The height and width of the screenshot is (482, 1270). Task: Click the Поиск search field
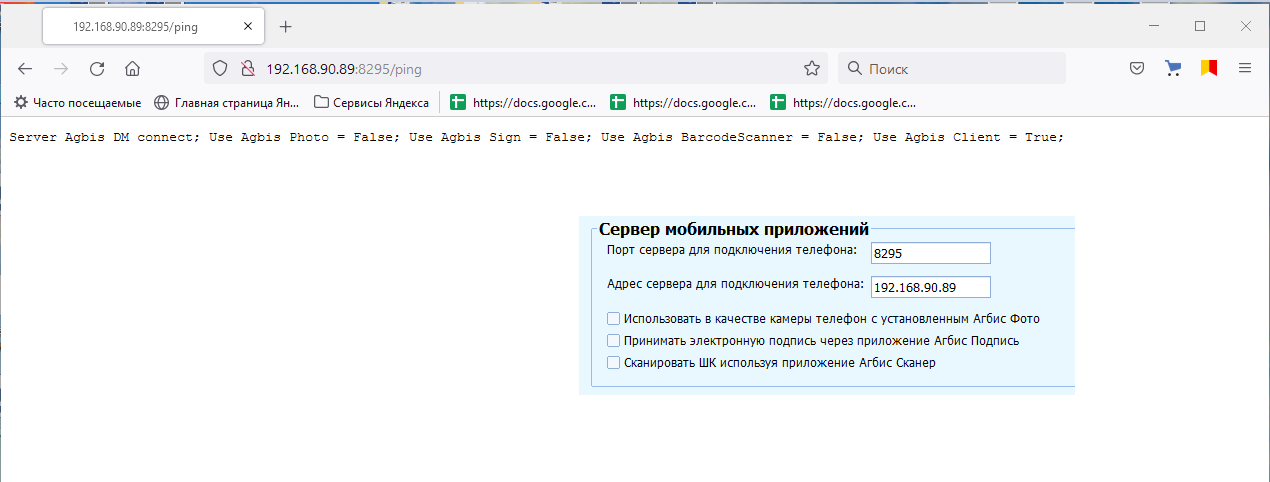(951, 69)
